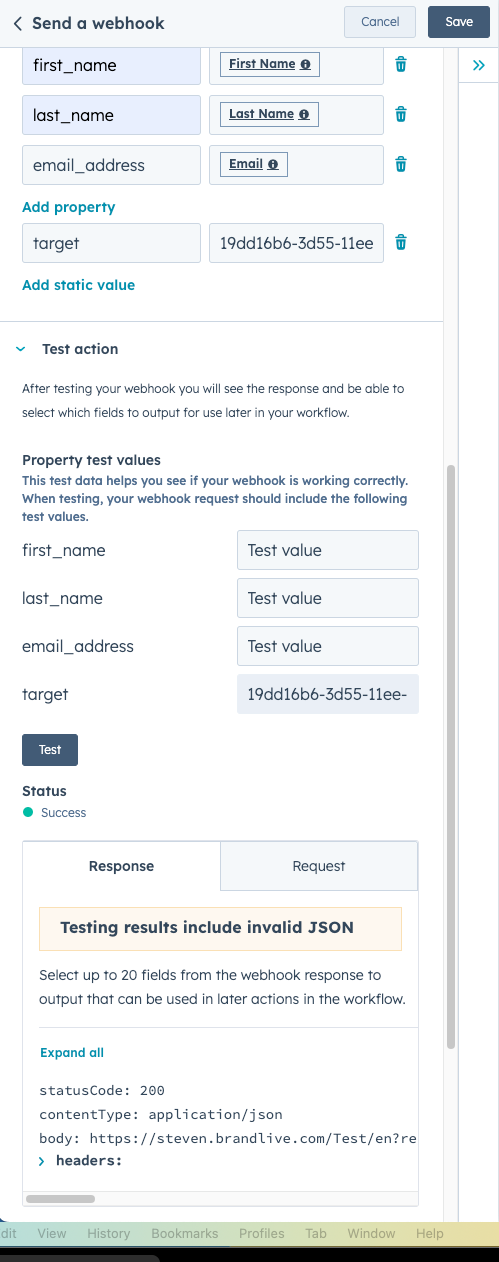Click the first_name test value field
Viewport: 499px width, 1262px height.
pyautogui.click(x=328, y=550)
